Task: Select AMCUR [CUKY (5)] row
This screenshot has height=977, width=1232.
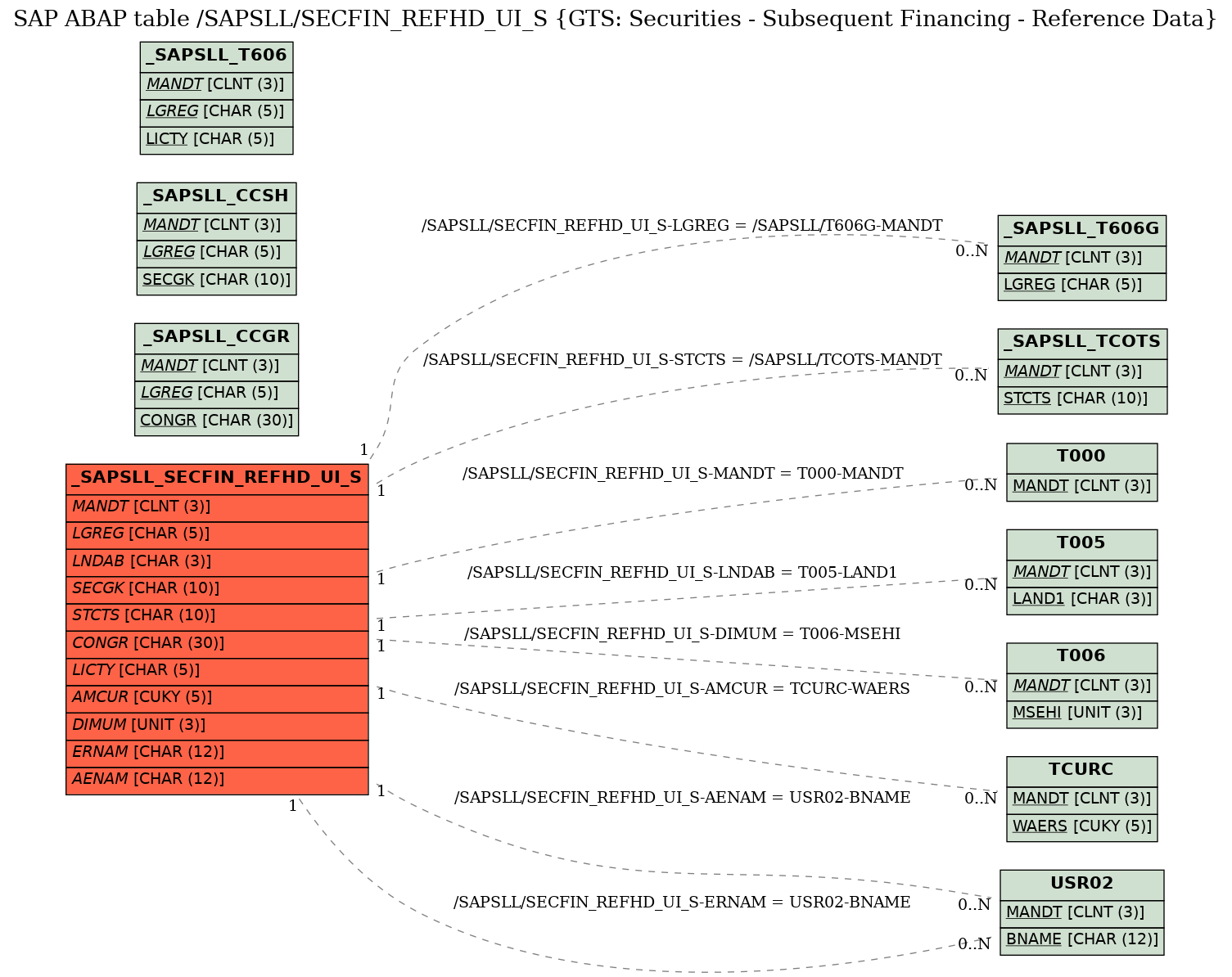Action: (x=217, y=698)
